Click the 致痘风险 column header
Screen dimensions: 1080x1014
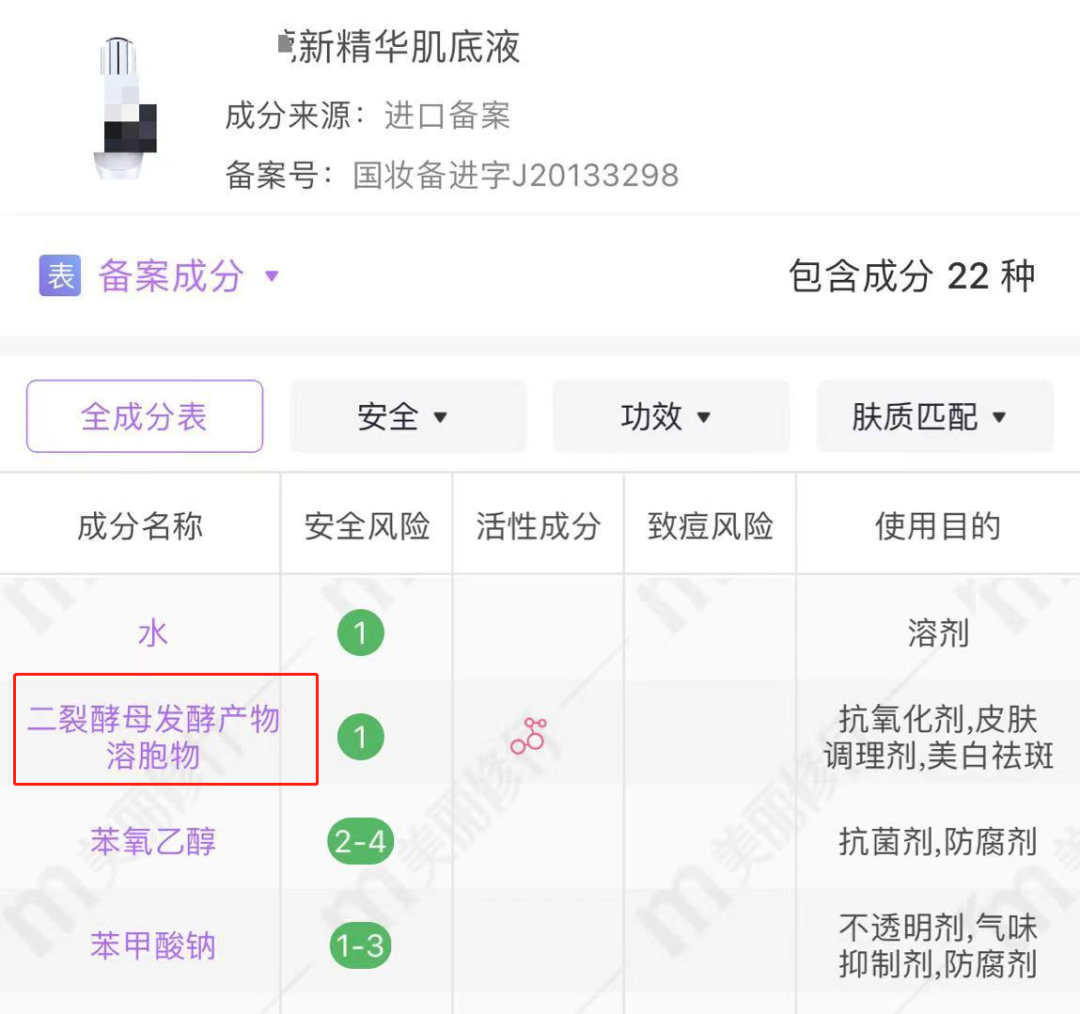point(710,526)
